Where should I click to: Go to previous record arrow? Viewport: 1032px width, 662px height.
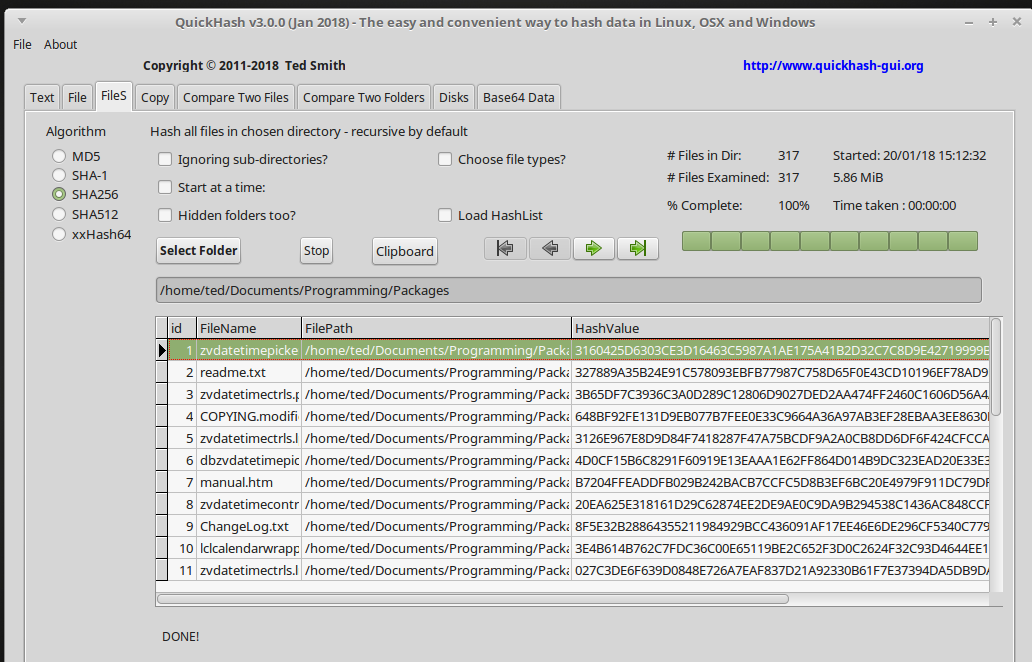549,248
